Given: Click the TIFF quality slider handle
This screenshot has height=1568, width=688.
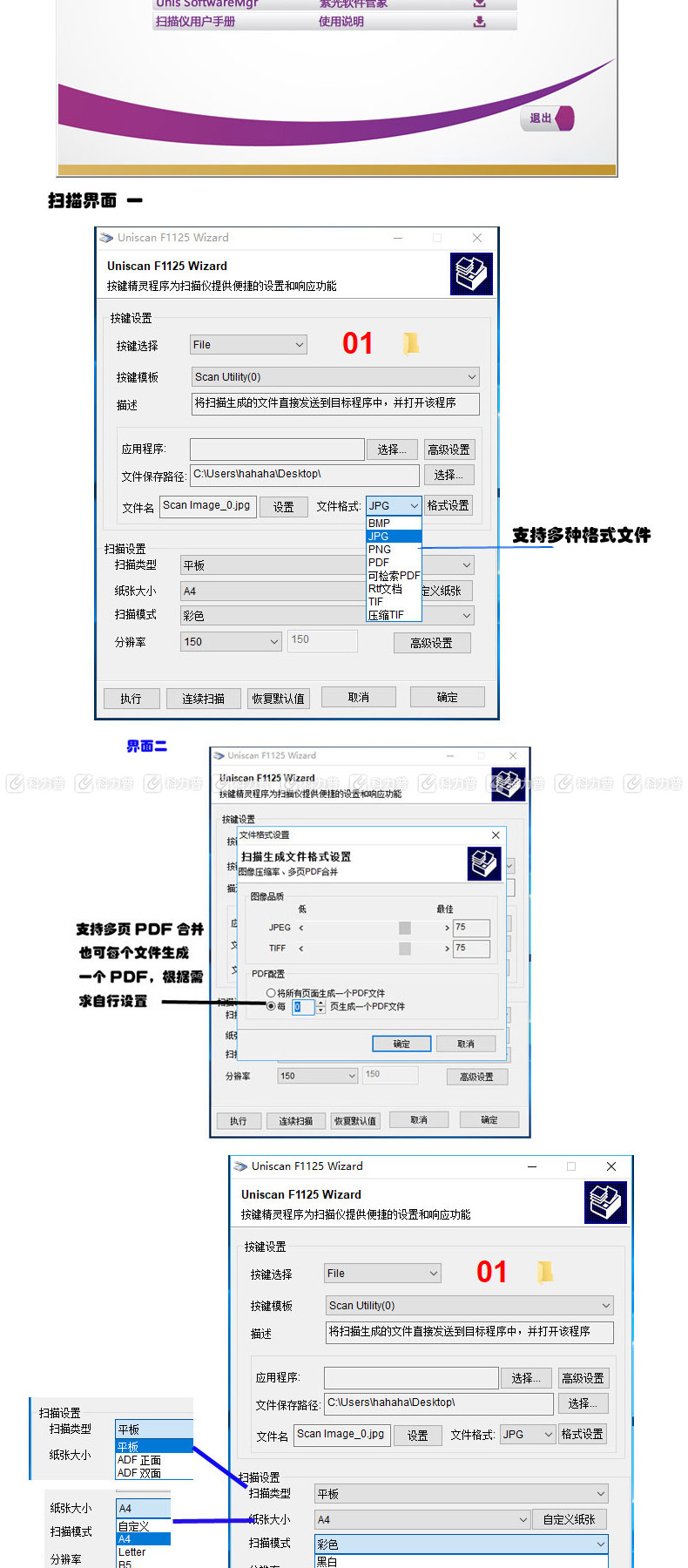Looking at the screenshot, I should click(x=405, y=949).
